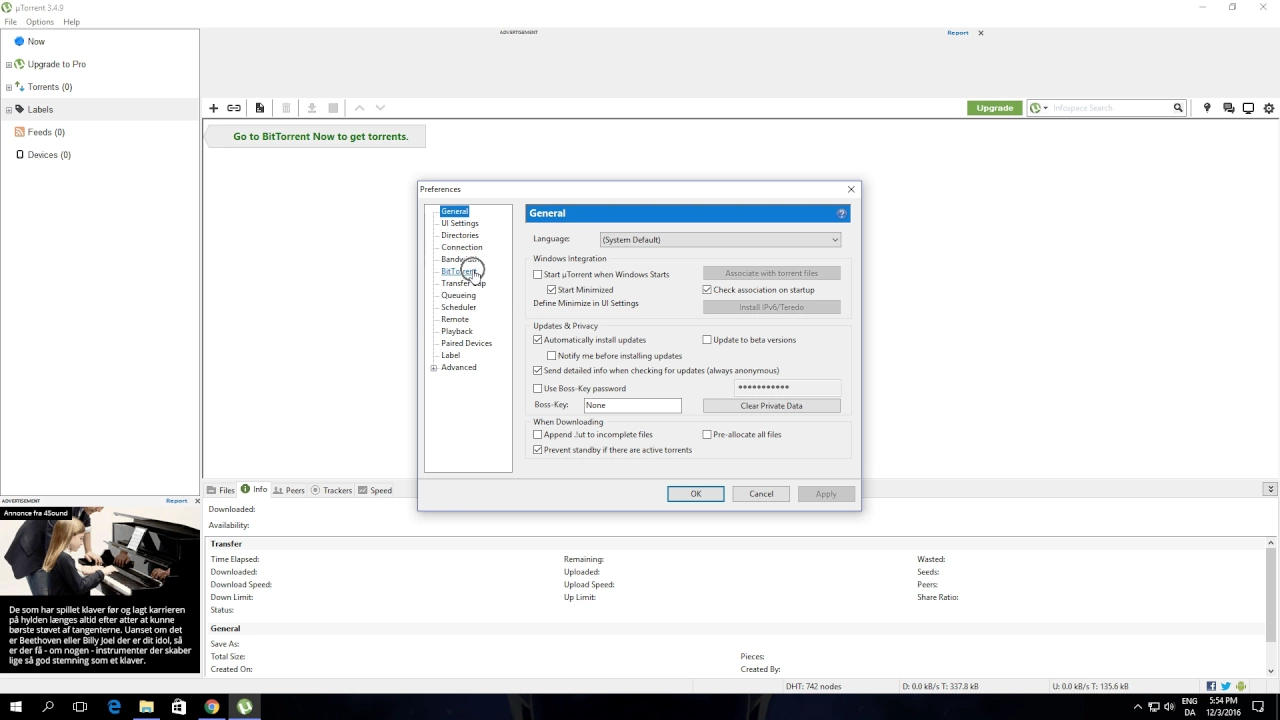Open Task View from the taskbar

click(x=80, y=707)
